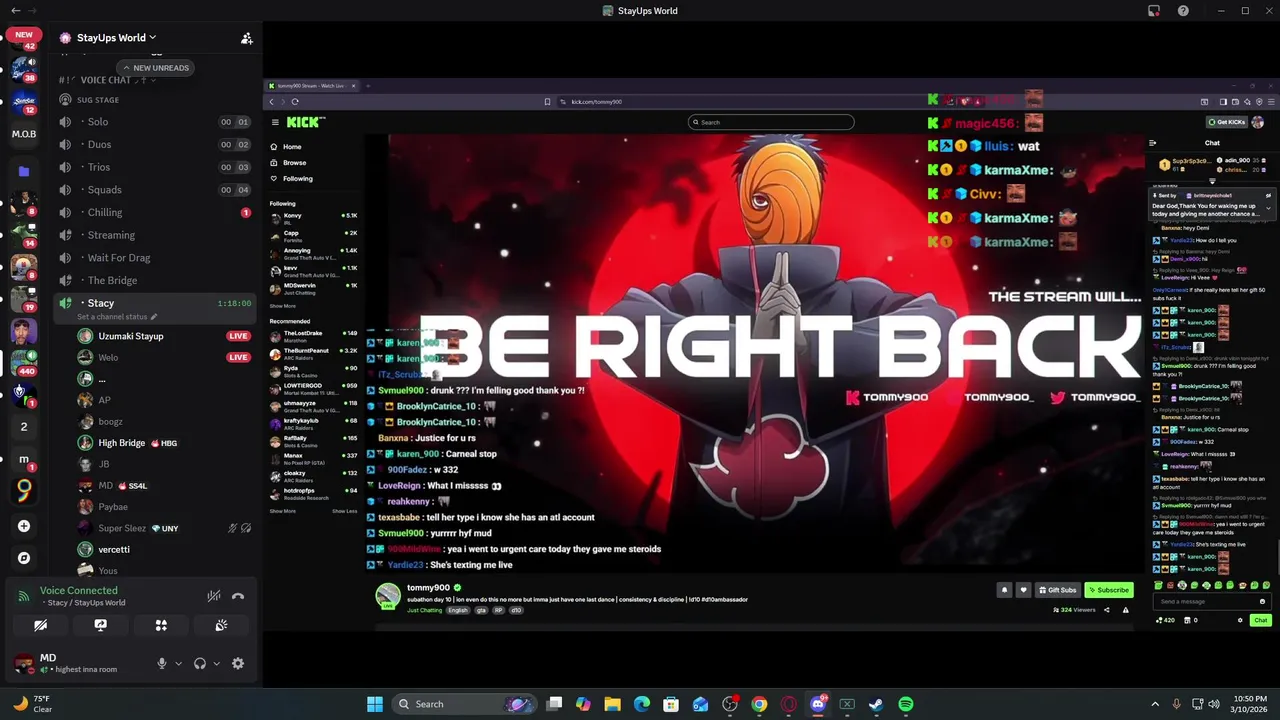This screenshot has height=720, width=1280.
Task: Open Discord user settings gear
Action: tap(238, 663)
